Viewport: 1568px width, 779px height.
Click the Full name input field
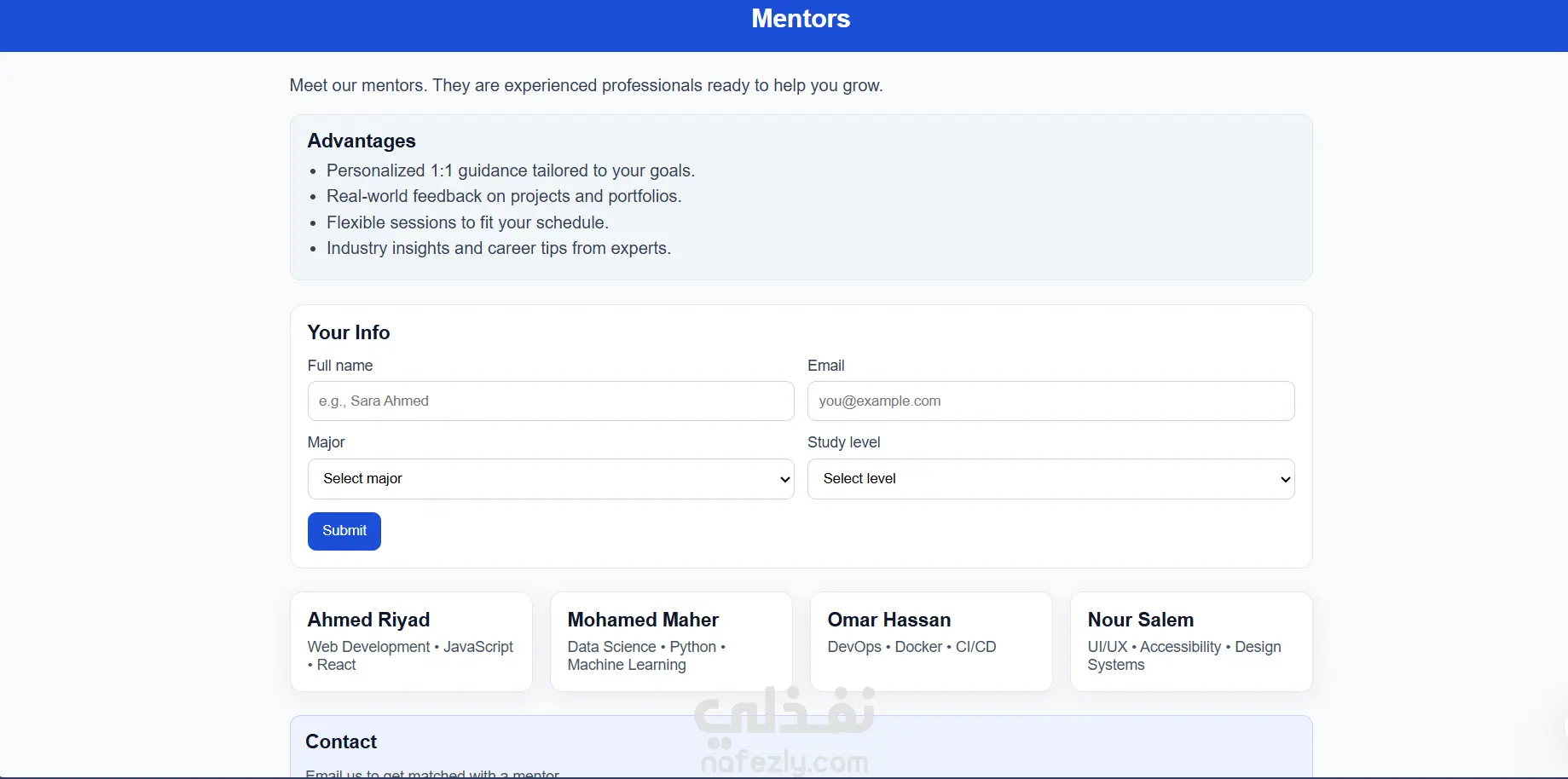pyautogui.click(x=551, y=401)
